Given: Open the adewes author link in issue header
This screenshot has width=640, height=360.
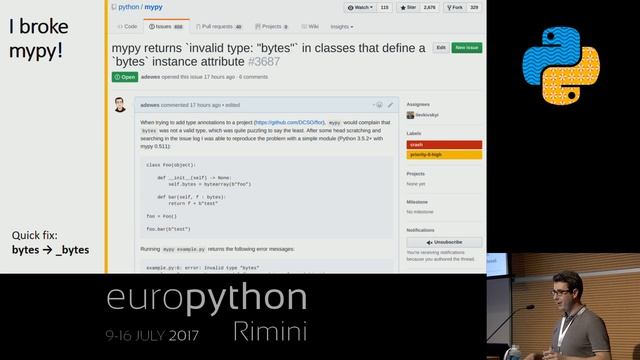Looking at the screenshot, I should (x=150, y=77).
